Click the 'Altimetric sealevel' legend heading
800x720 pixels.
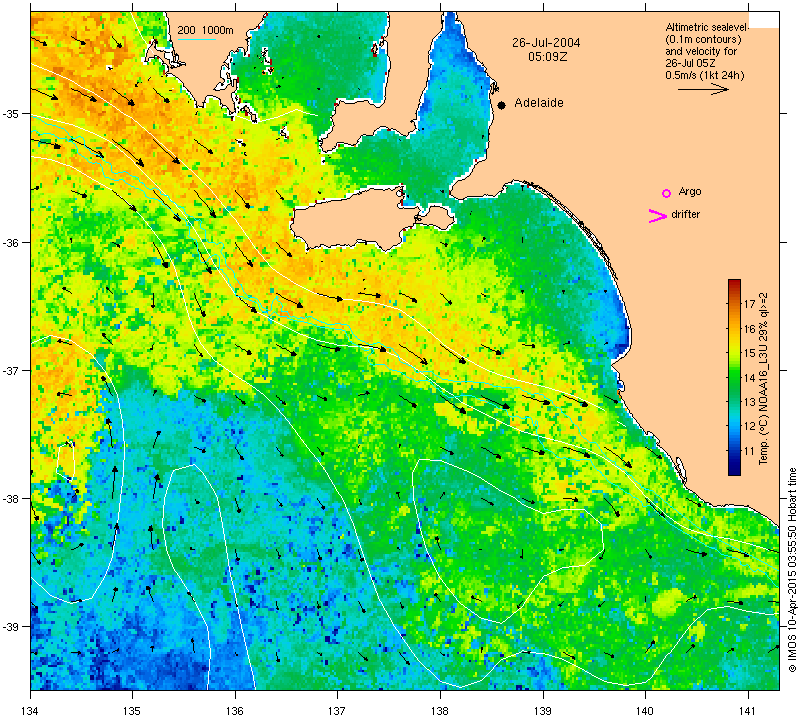tap(707, 28)
